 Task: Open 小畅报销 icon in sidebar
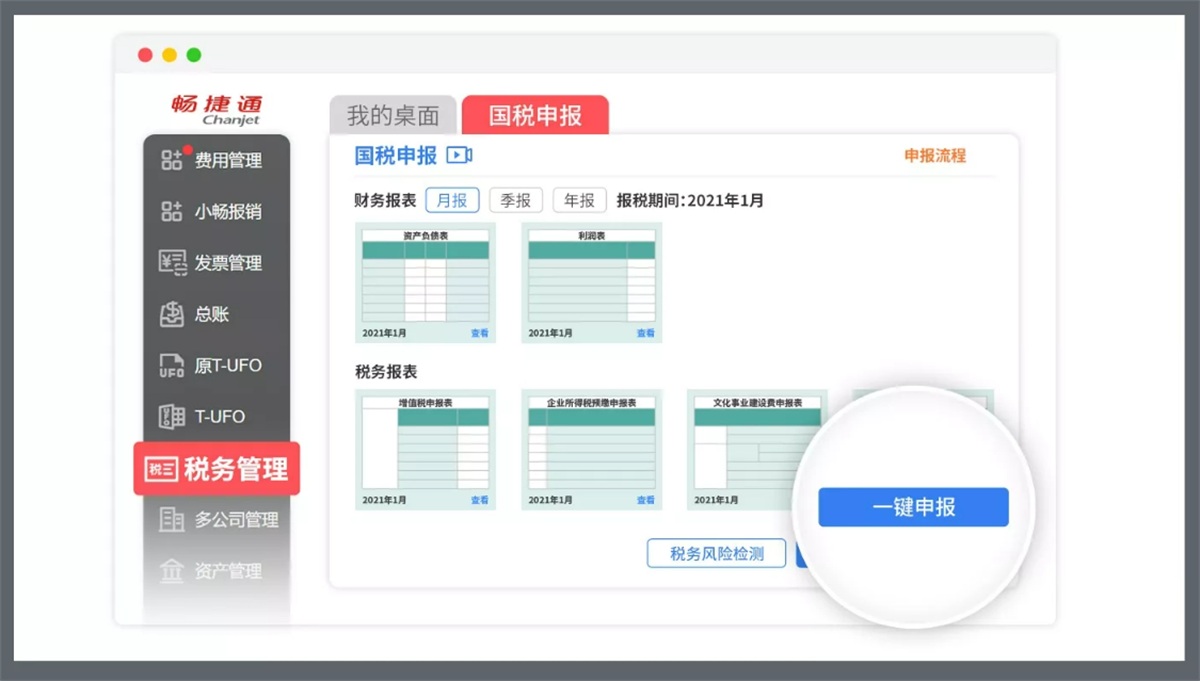tap(172, 212)
